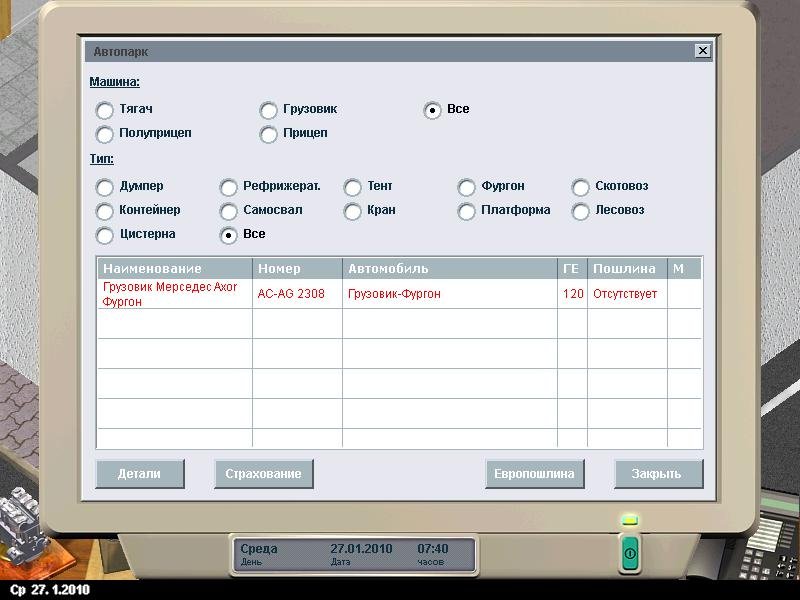Open the Европошлина dialog

(x=534, y=474)
